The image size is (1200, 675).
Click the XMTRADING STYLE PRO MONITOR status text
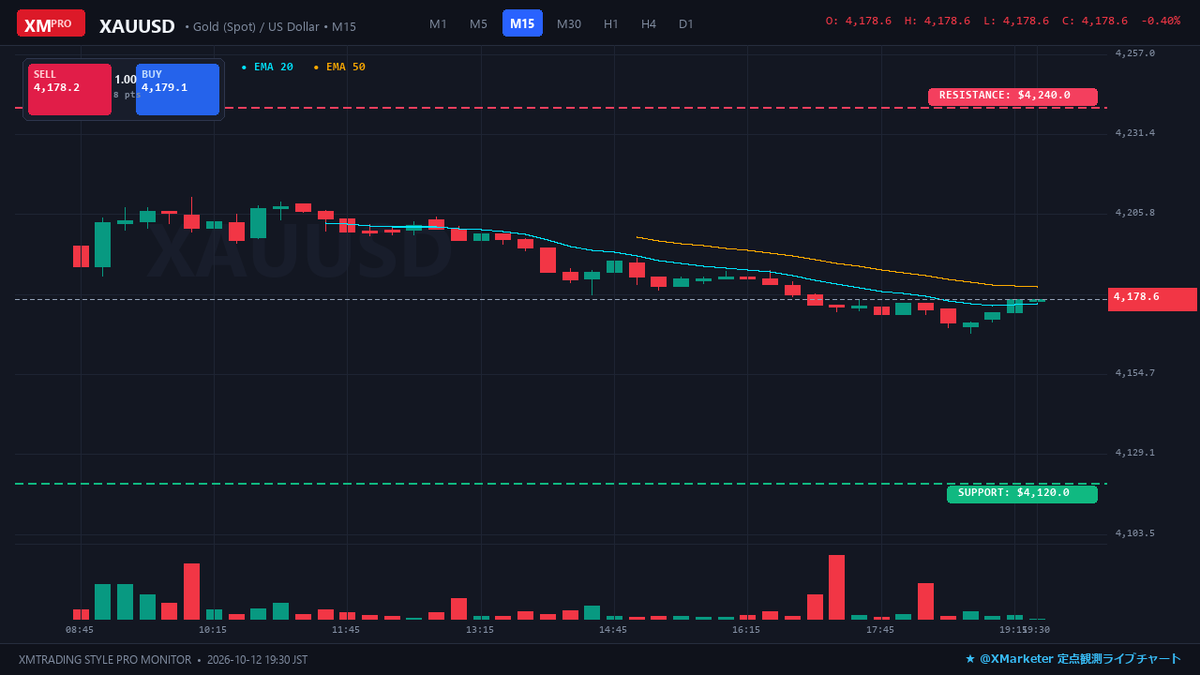pyautogui.click(x=105, y=660)
